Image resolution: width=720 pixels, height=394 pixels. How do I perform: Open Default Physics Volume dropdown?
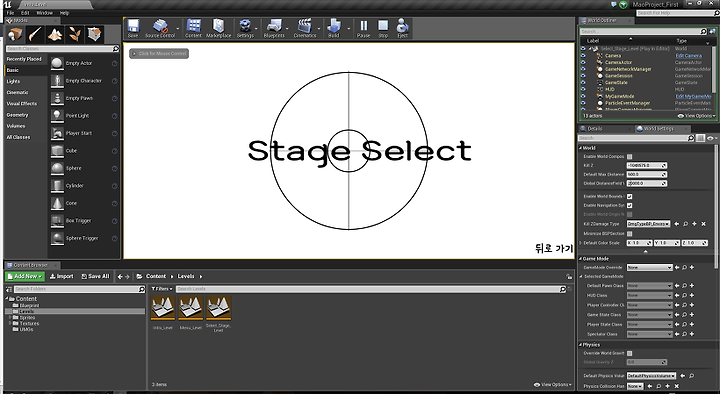(651, 376)
